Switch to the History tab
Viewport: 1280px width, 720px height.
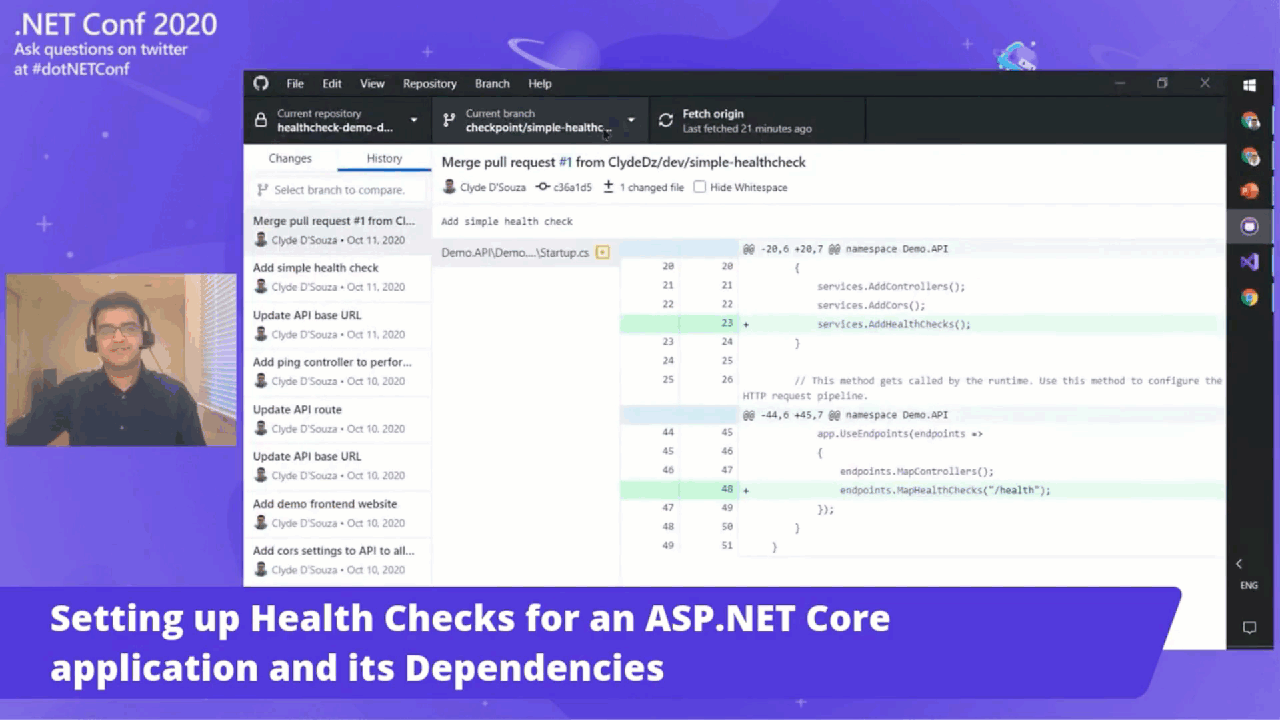click(384, 158)
